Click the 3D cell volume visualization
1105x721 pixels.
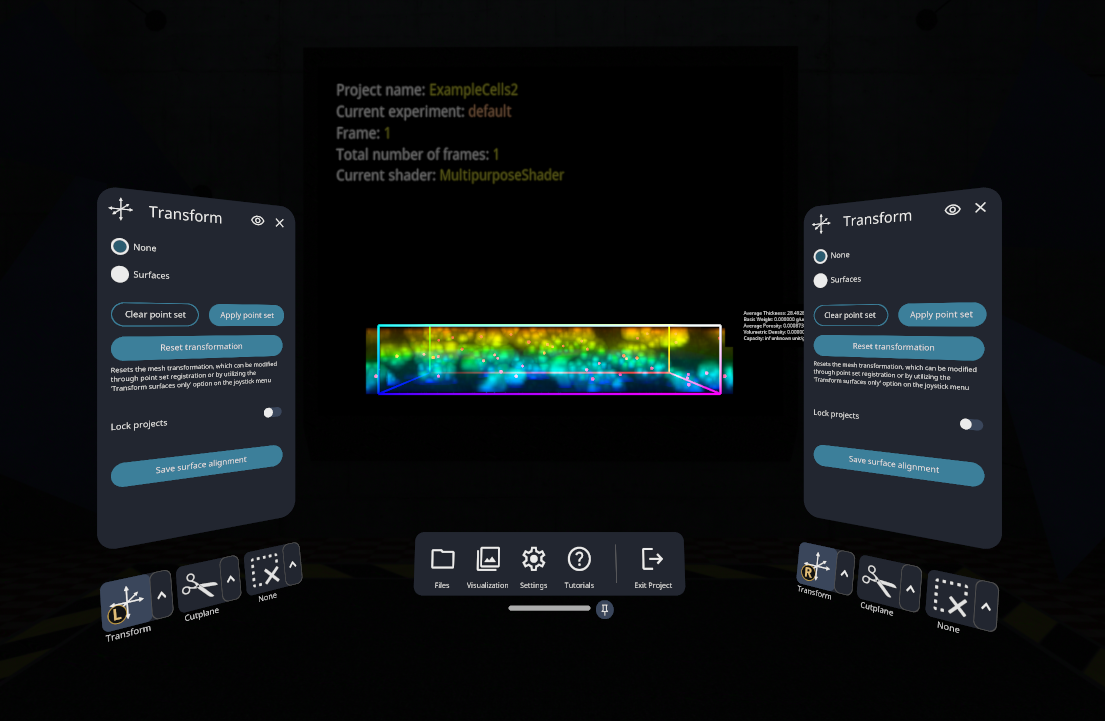point(549,359)
